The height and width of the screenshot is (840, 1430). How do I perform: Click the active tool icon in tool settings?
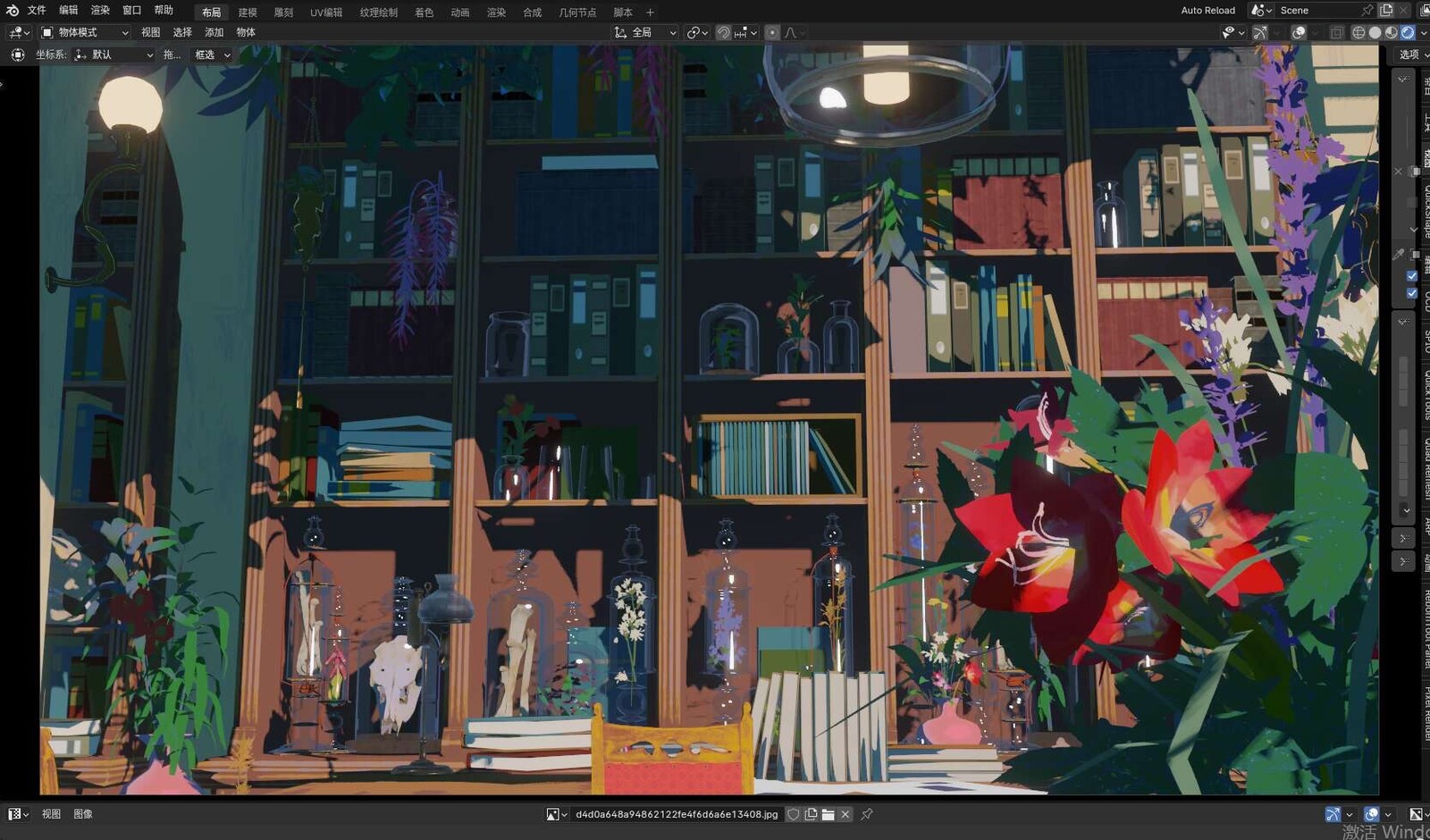pyautogui.click(x=17, y=55)
